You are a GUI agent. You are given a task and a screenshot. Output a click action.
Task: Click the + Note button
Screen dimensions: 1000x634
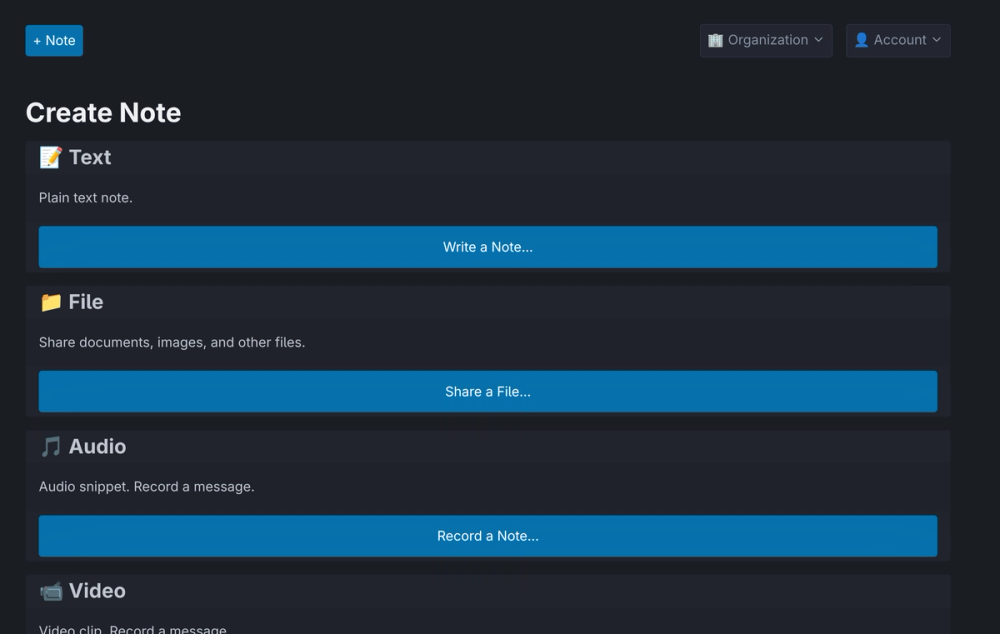[x=54, y=41]
